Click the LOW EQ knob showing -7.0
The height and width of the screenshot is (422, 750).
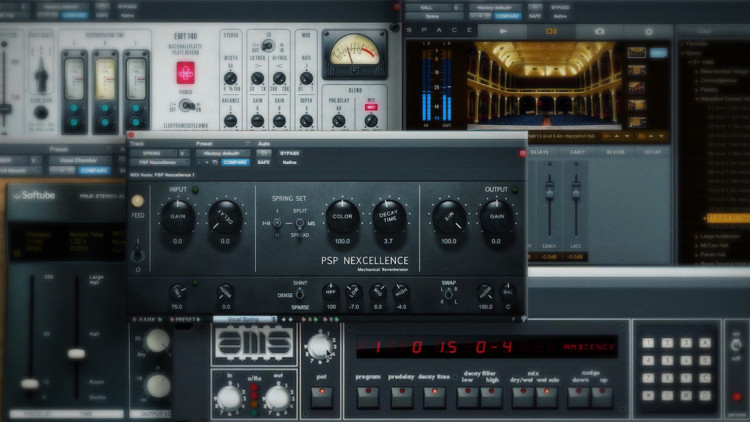coord(353,291)
